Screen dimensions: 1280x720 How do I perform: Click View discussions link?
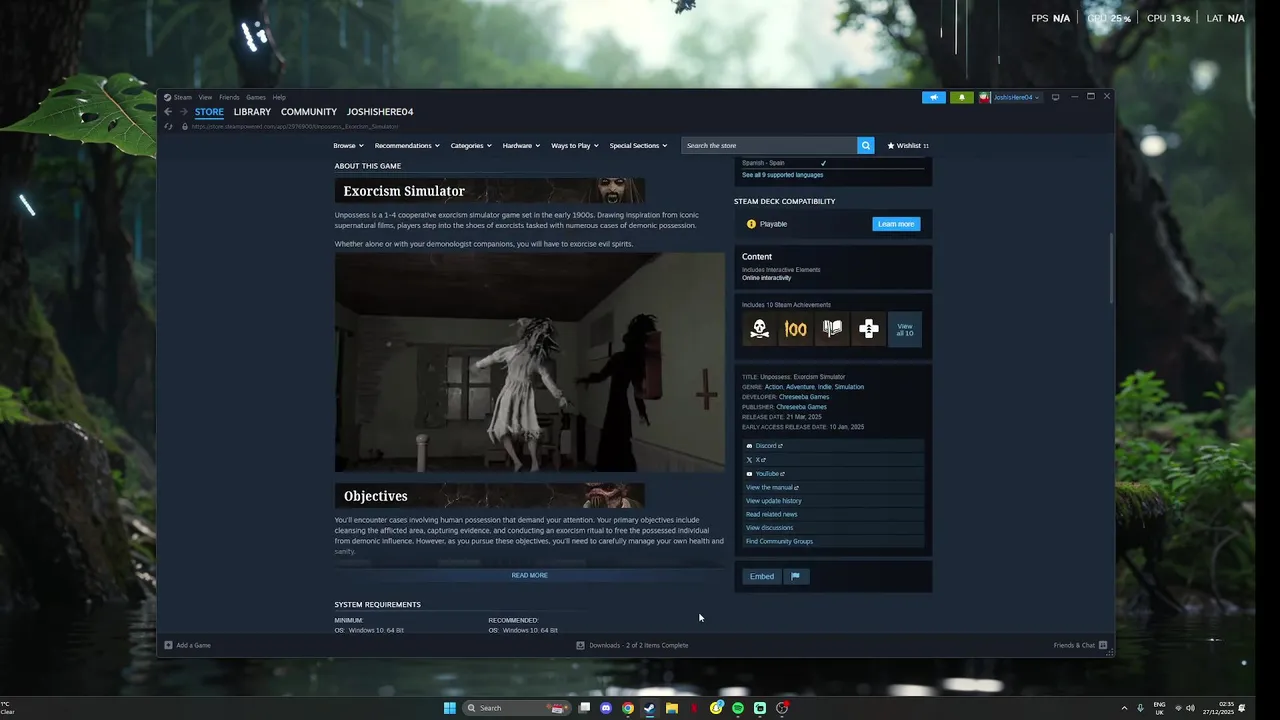[x=769, y=528]
